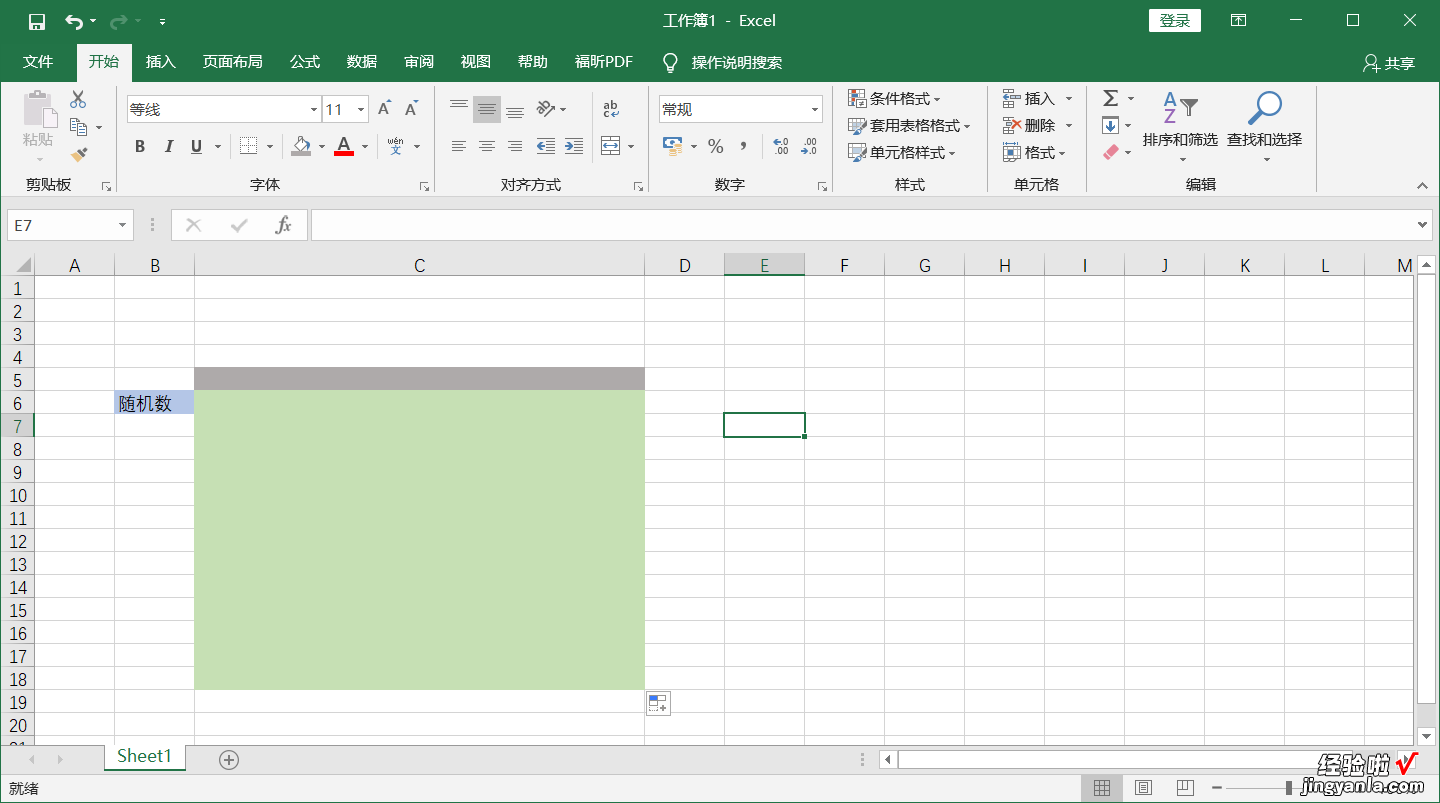1440x803 pixels.
Task: Switch to Page Layout view in status bar
Action: click(x=1143, y=788)
